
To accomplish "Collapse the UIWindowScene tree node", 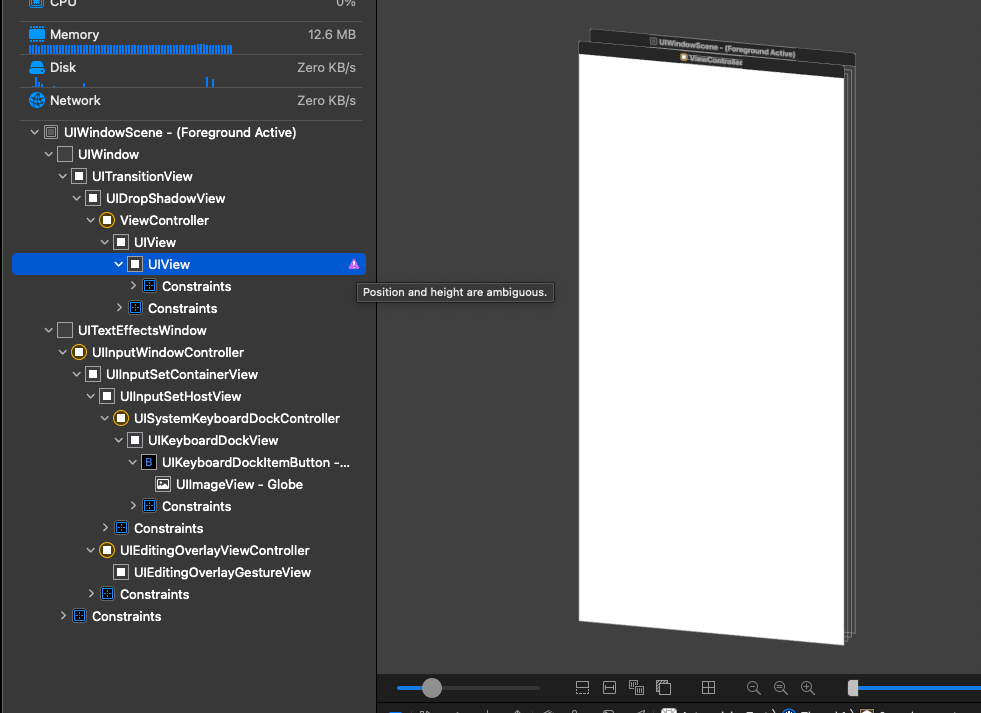I will (35, 132).
